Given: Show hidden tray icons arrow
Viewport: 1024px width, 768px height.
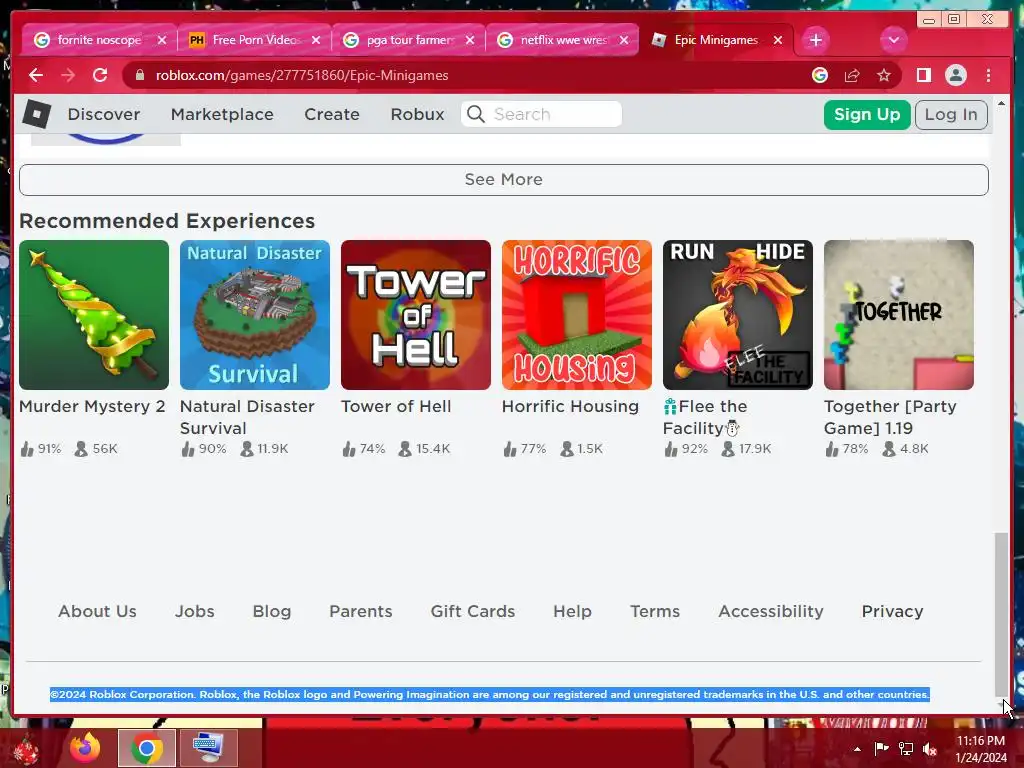Looking at the screenshot, I should coord(857,749).
